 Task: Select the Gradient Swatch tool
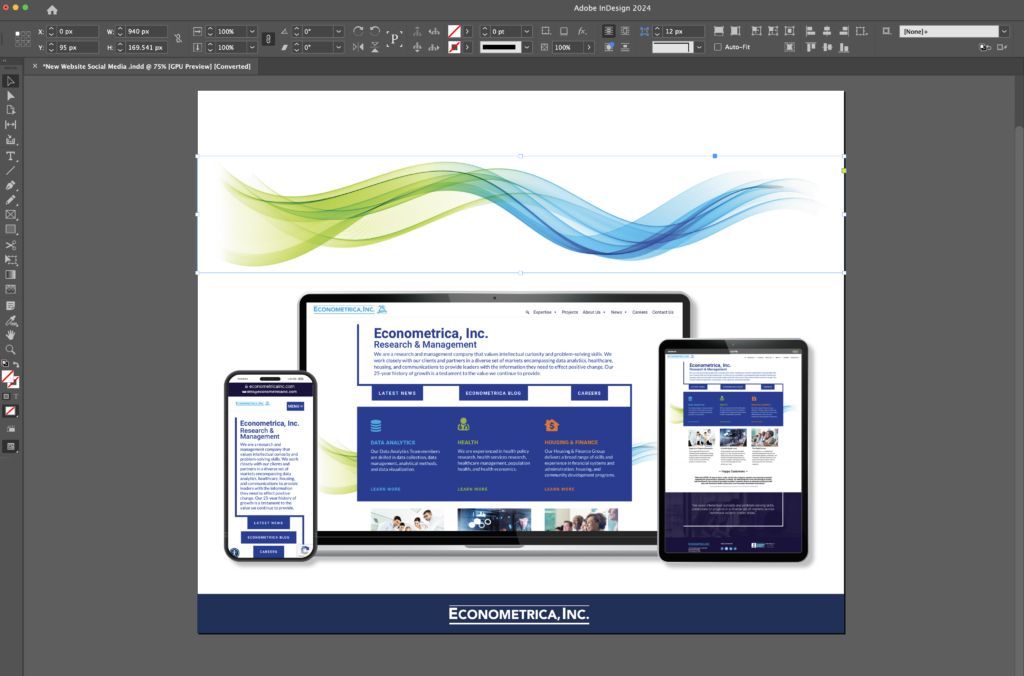pyautogui.click(x=10, y=274)
